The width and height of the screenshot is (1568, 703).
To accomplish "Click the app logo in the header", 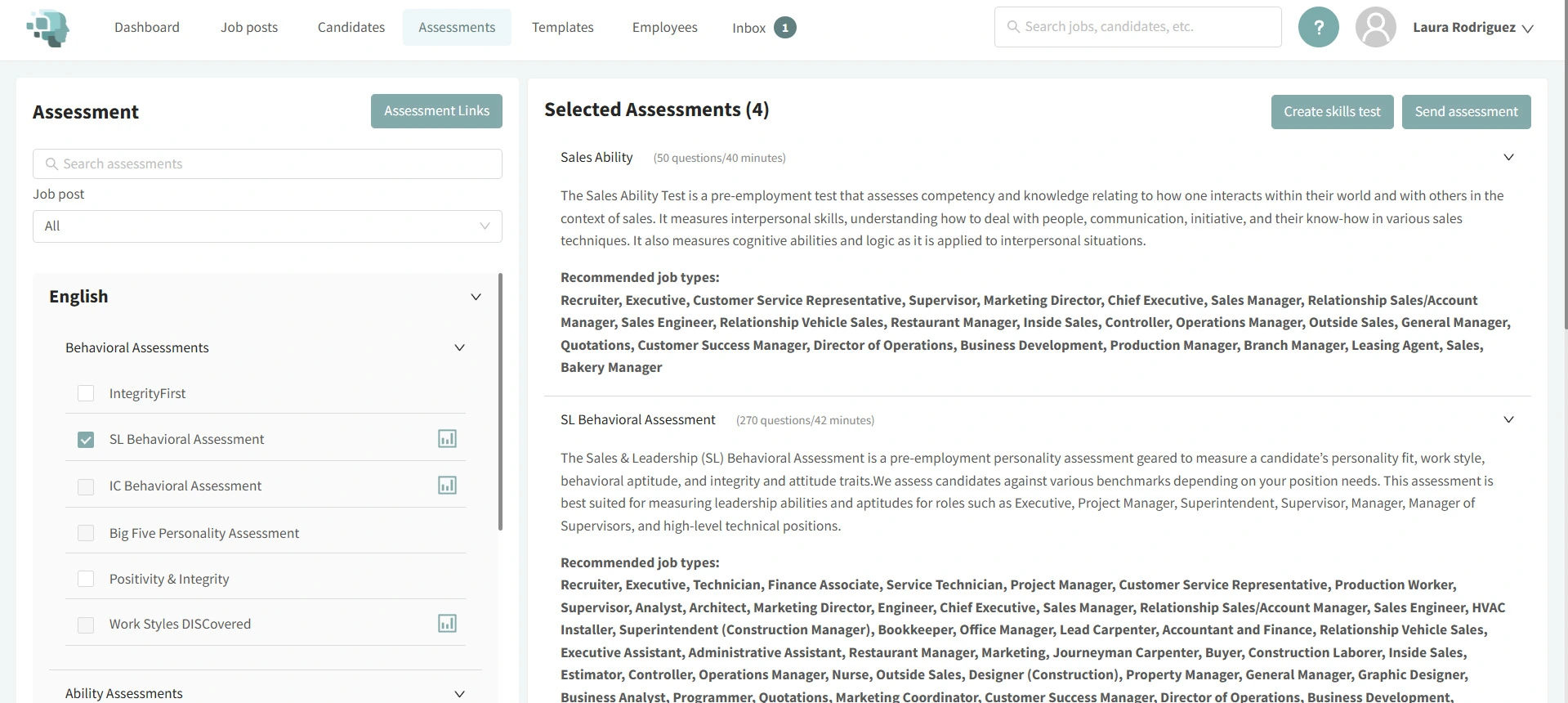I will tap(48, 28).
